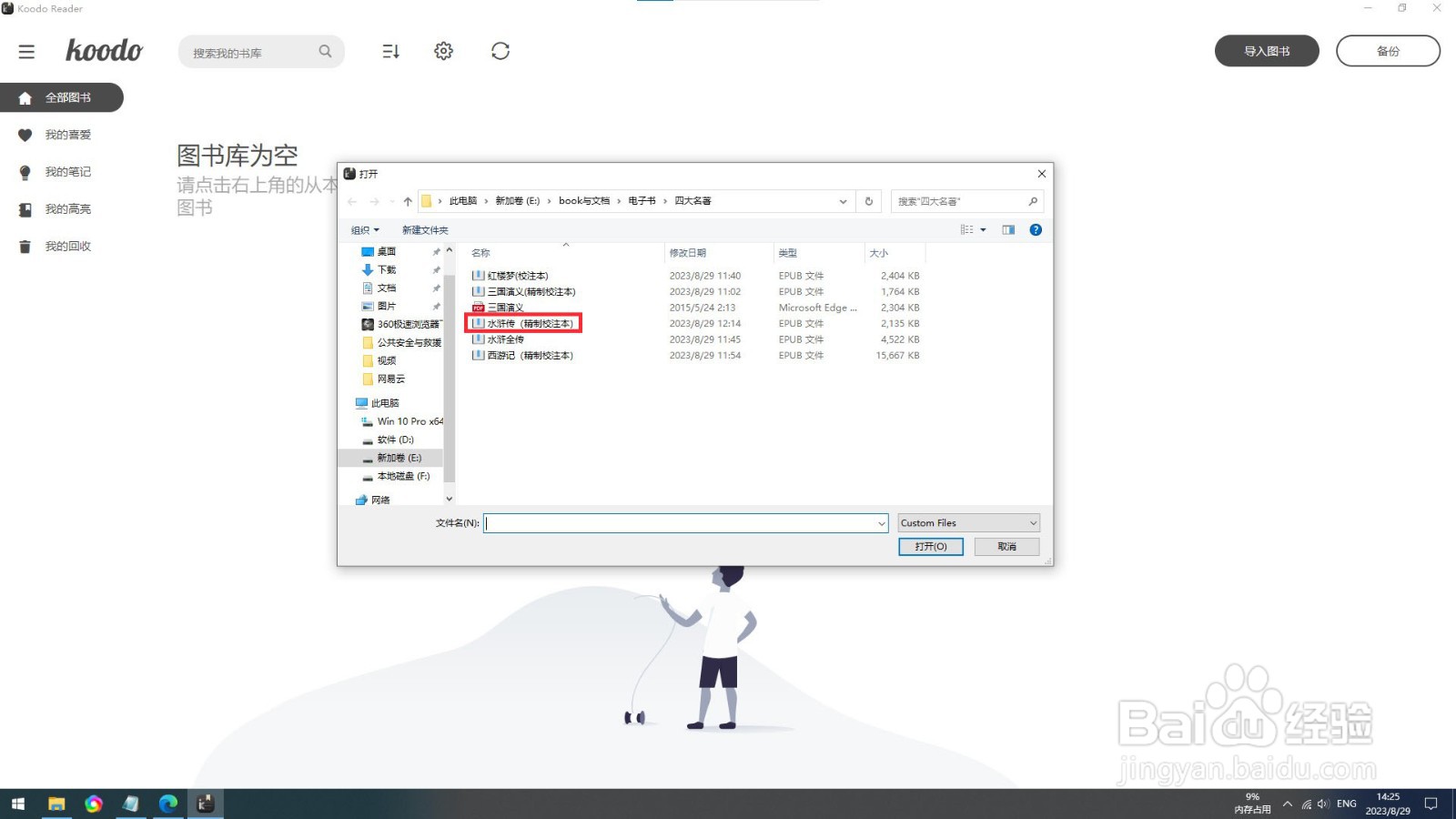Select the PDF file 三国演义
The image size is (1456, 819).
[x=498, y=308]
